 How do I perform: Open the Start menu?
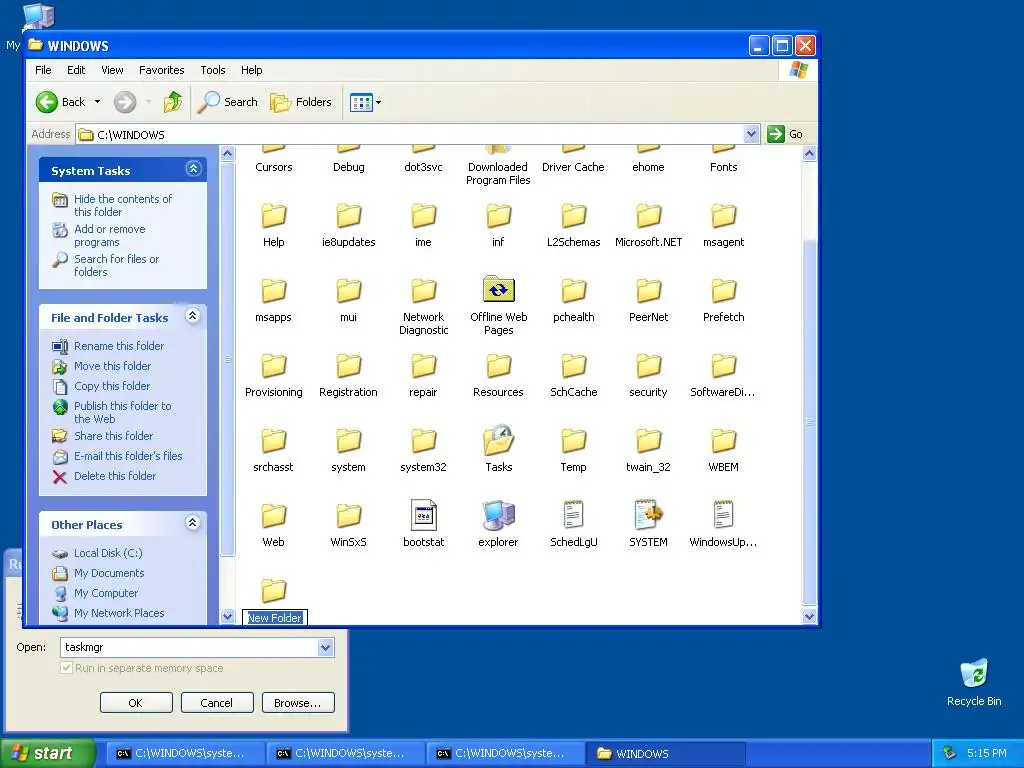(x=46, y=753)
